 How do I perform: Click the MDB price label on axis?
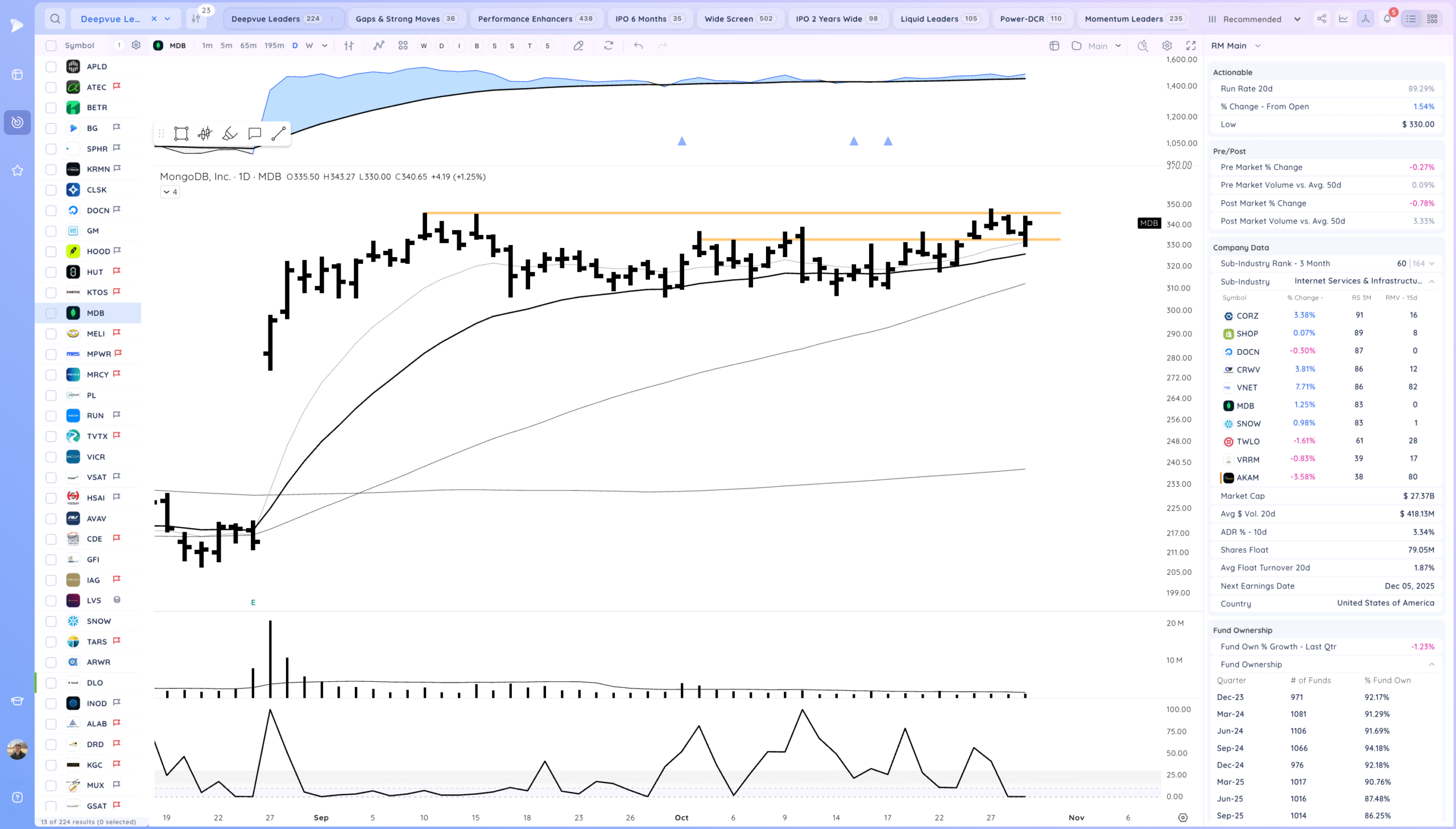click(x=1148, y=223)
